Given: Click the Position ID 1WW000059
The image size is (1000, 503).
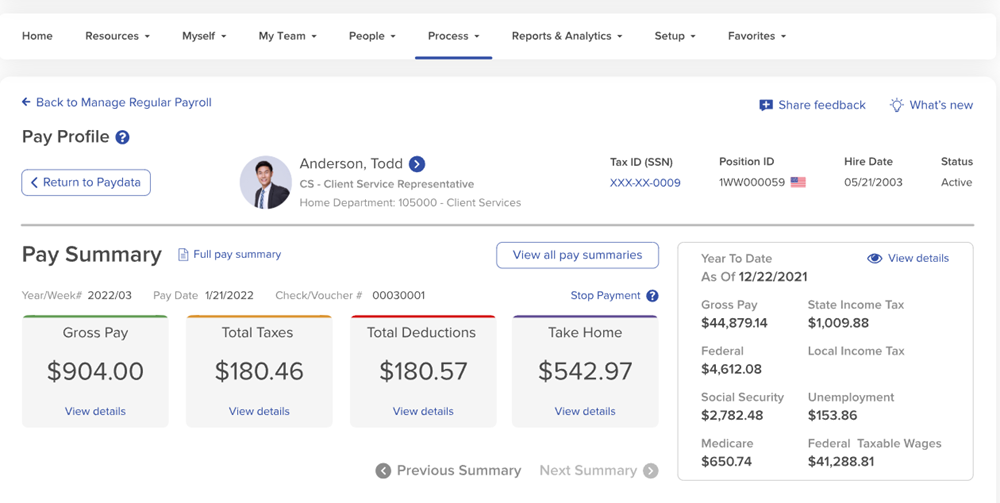Looking at the screenshot, I should (752, 182).
